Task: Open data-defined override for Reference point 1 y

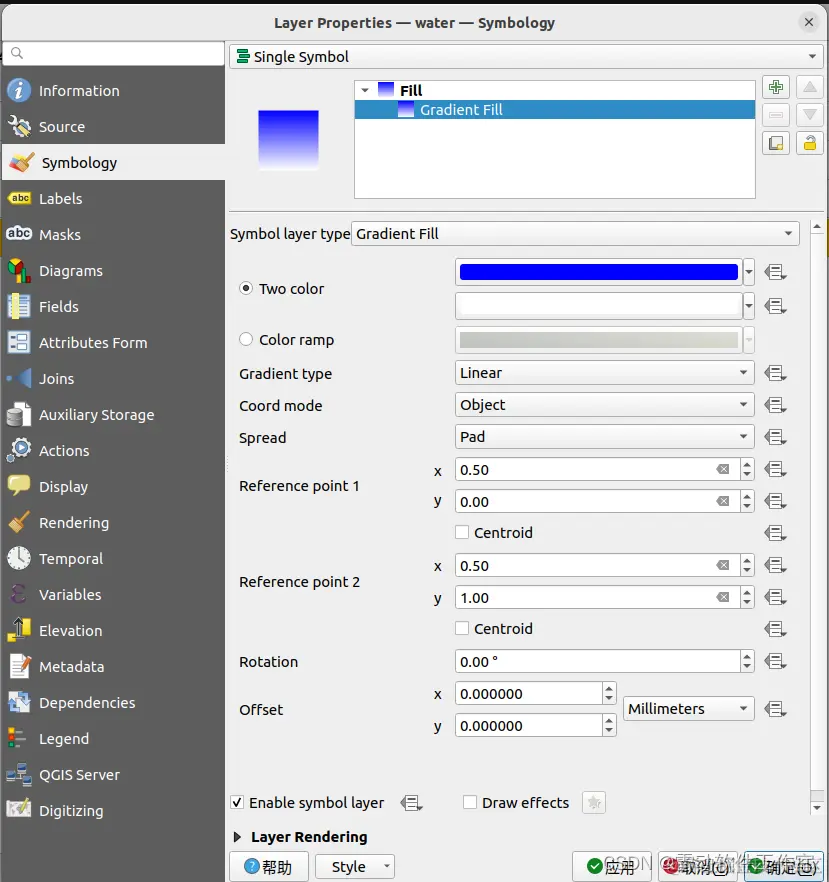Action: [x=775, y=501]
